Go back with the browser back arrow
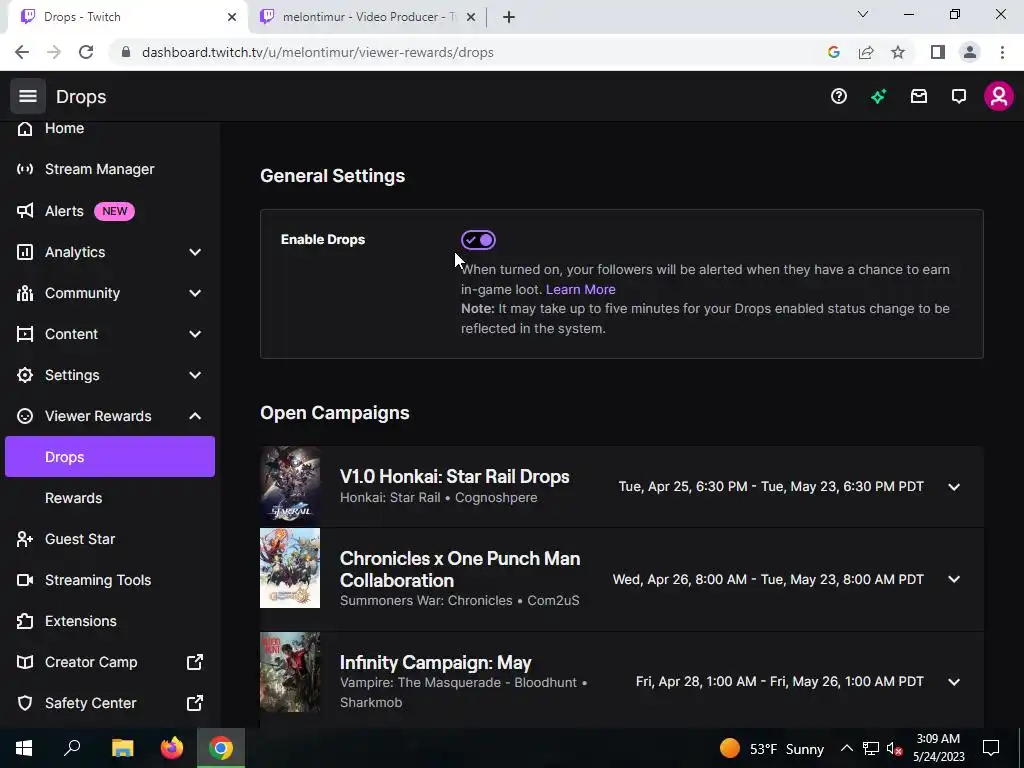This screenshot has width=1024, height=768. click(x=22, y=52)
